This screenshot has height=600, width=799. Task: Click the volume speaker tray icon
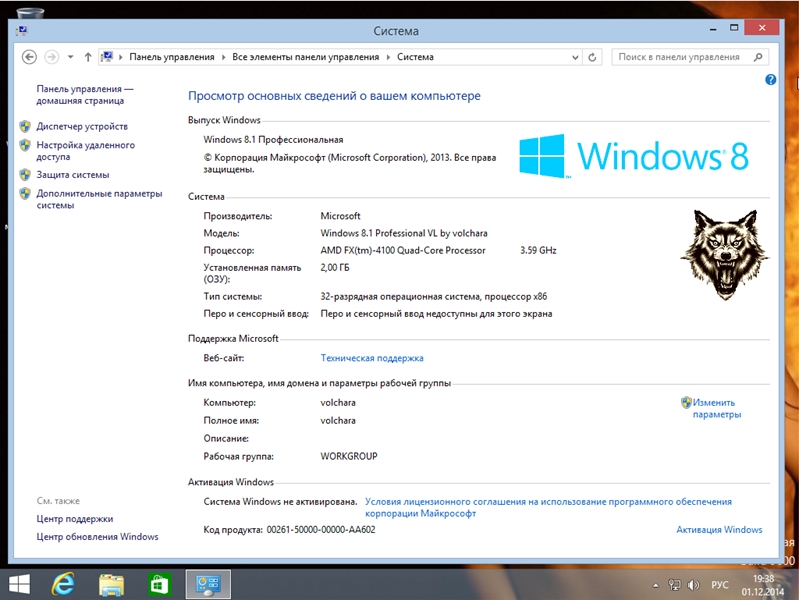point(694,585)
